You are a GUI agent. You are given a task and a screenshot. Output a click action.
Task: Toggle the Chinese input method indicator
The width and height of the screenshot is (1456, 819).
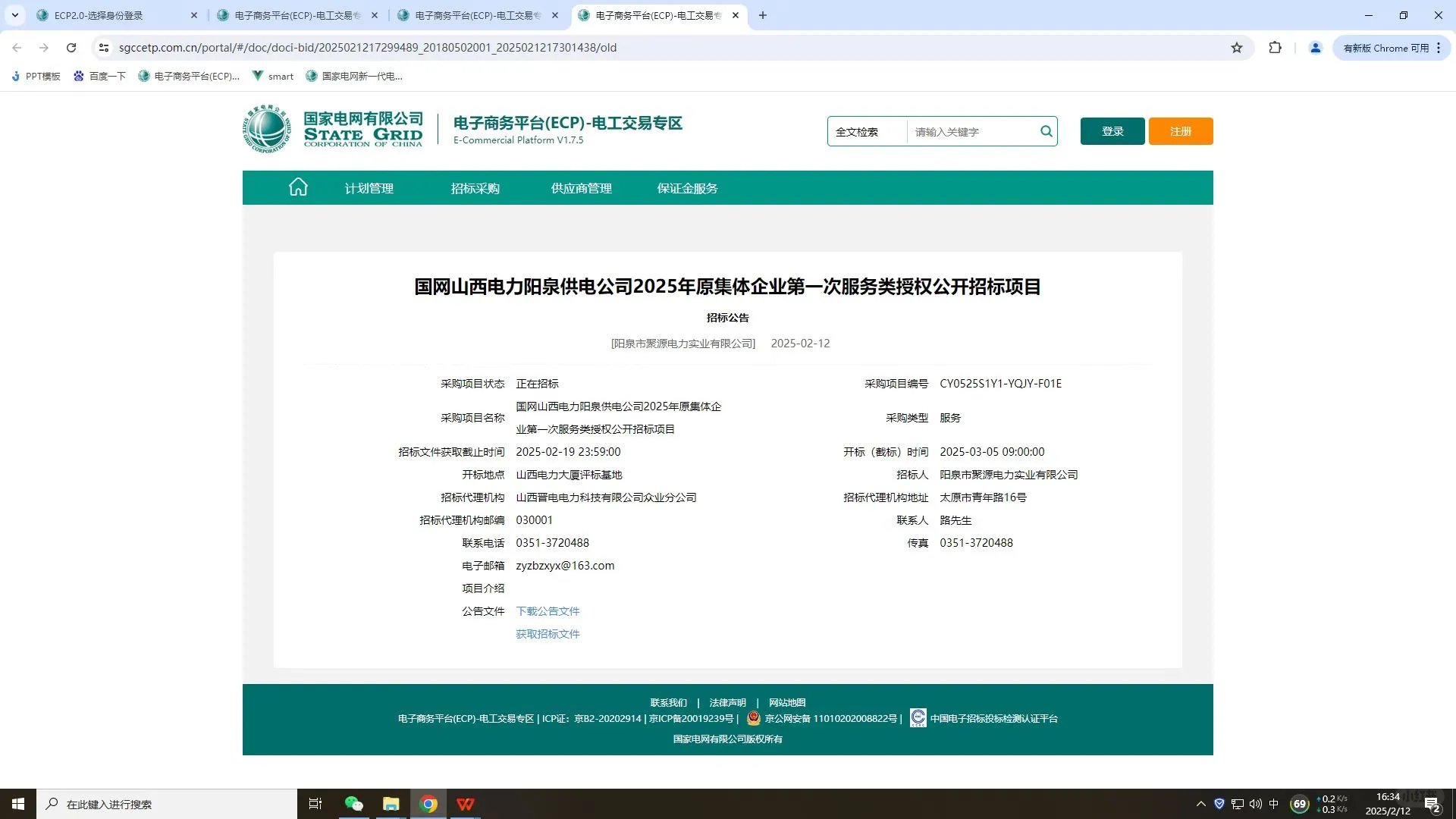pos(1276,804)
